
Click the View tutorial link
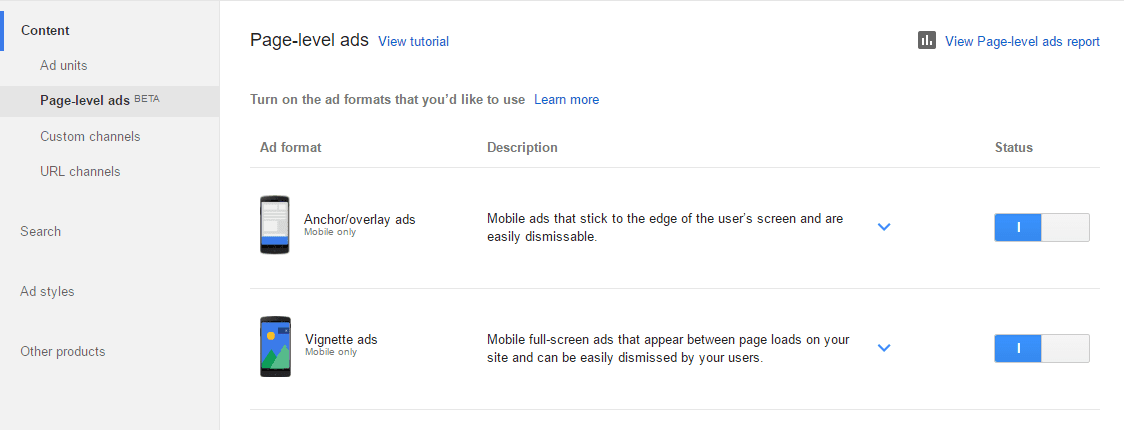(413, 42)
